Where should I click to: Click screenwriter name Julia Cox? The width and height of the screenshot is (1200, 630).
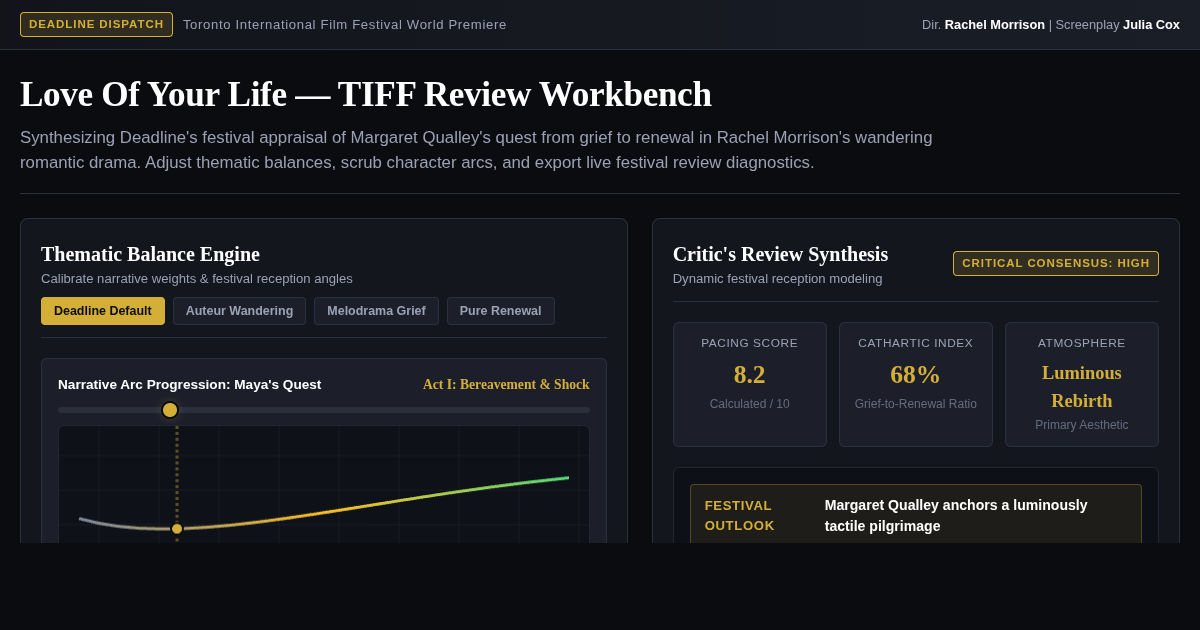coord(1151,24)
